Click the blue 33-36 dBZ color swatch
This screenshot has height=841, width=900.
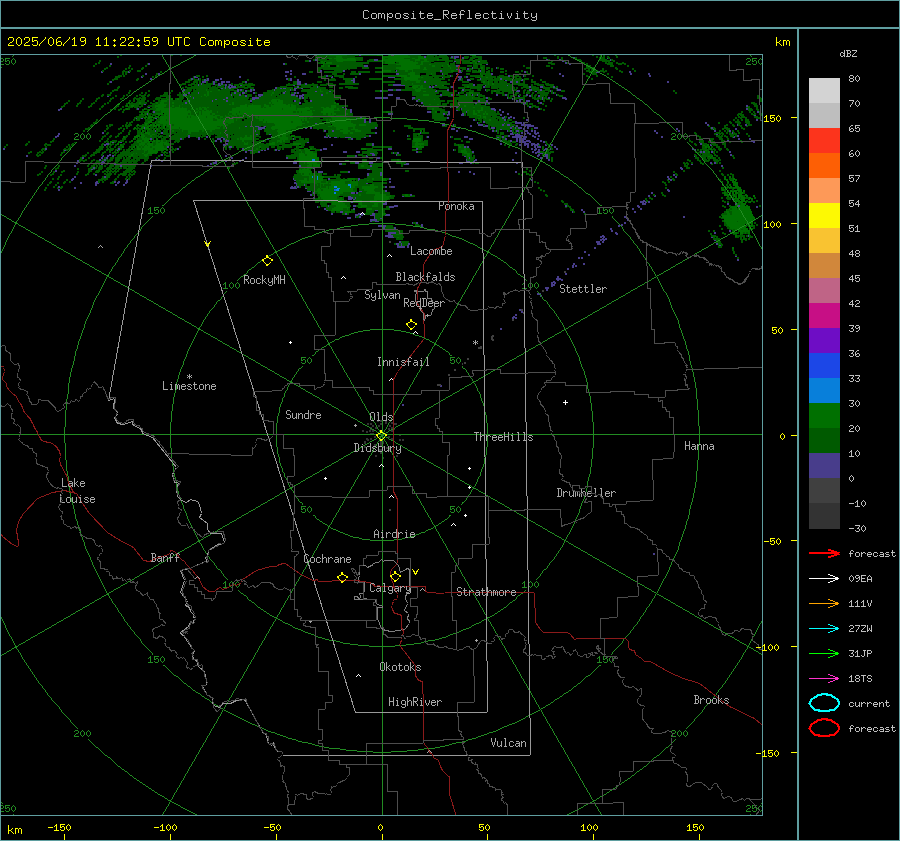click(x=824, y=365)
